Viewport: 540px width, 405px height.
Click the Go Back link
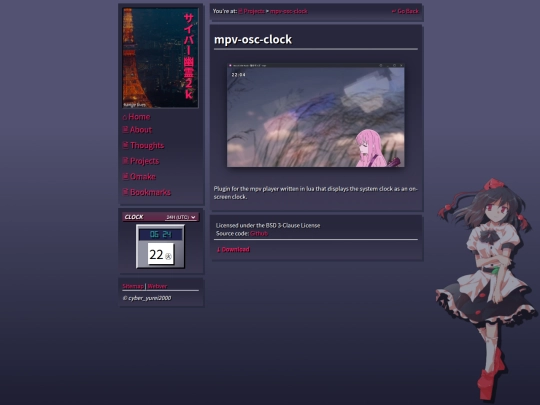pyautogui.click(x=405, y=11)
